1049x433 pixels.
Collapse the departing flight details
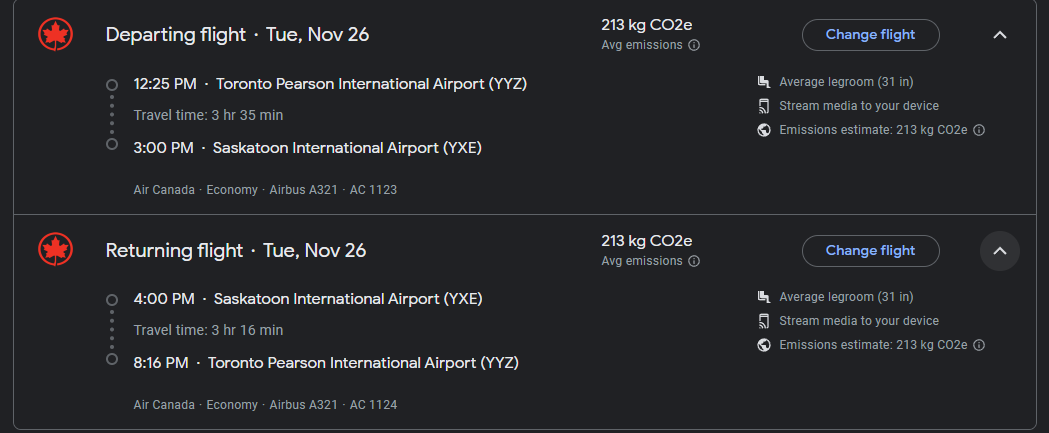pyautogui.click(x=999, y=35)
